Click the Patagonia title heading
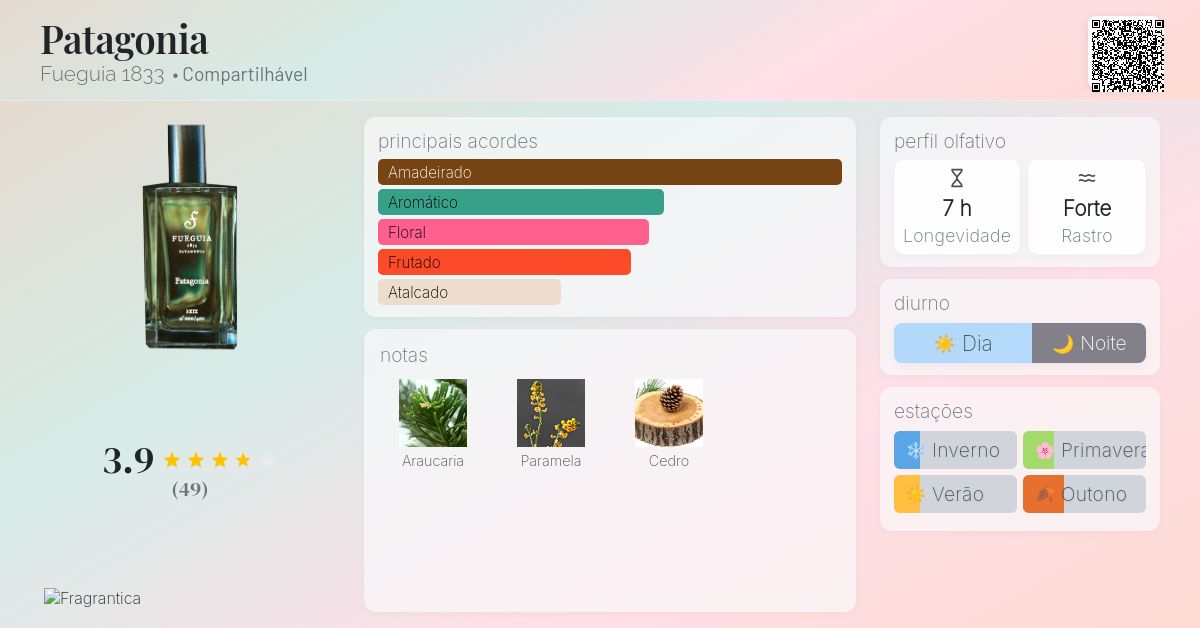 (124, 40)
